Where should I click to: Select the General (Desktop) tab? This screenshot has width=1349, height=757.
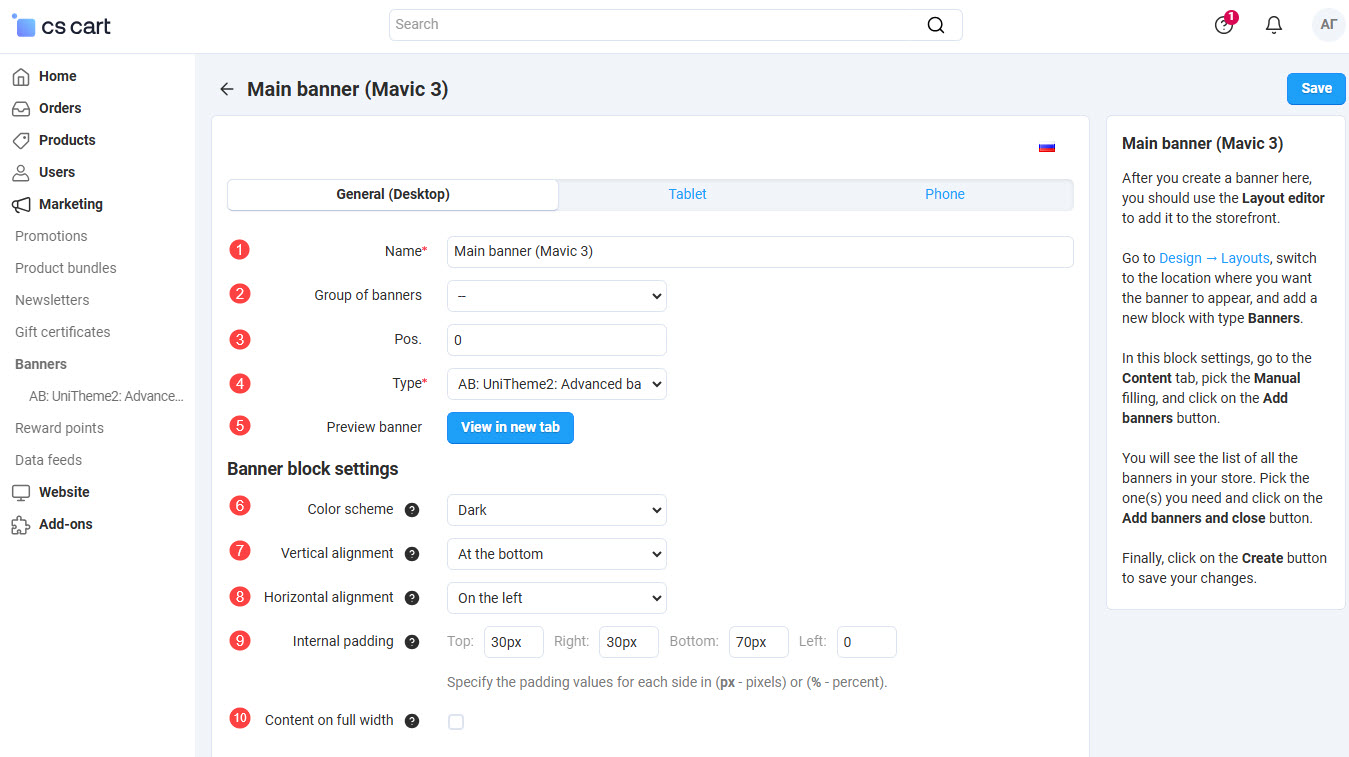[x=393, y=194]
